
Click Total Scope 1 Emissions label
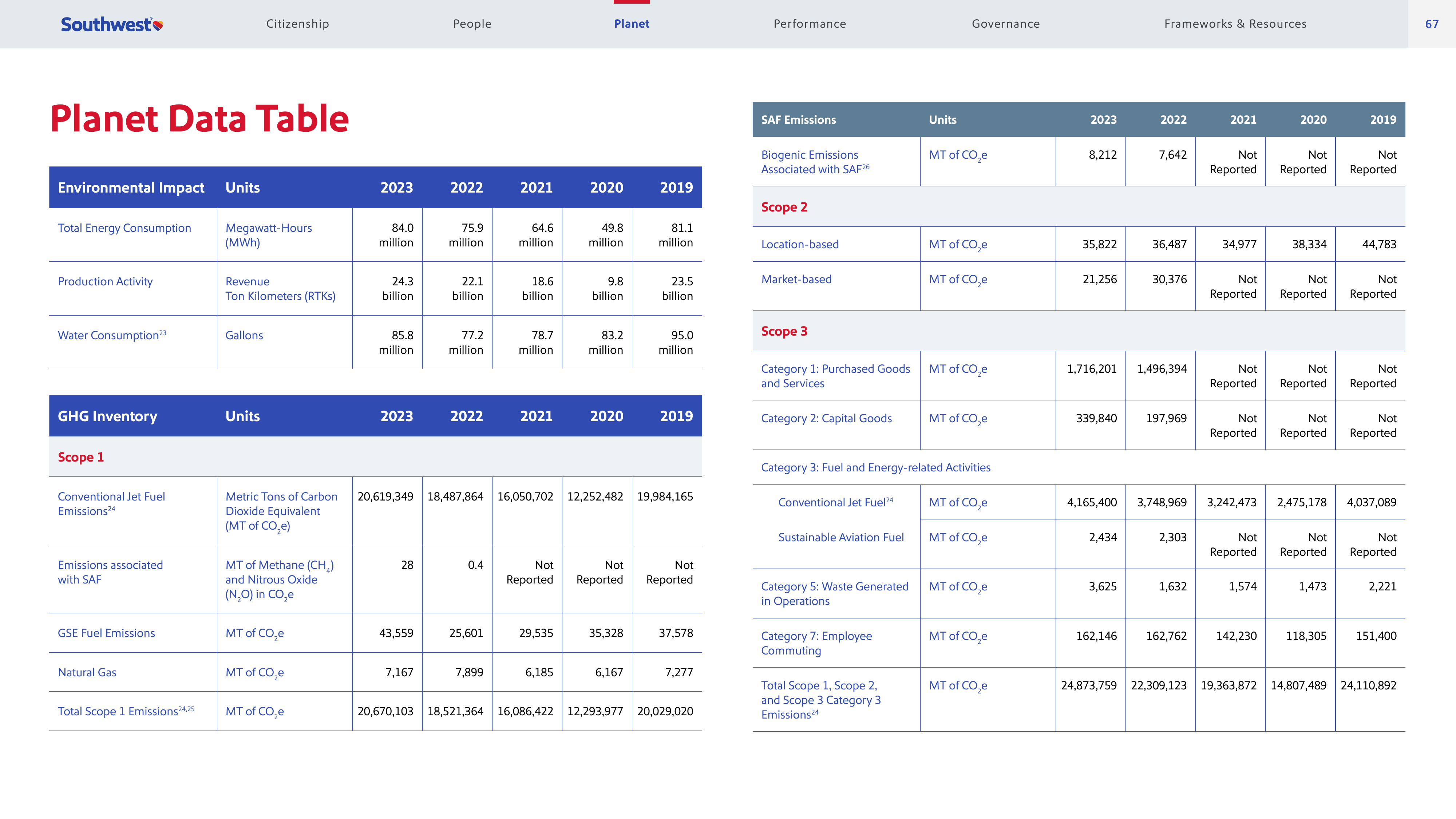click(x=126, y=711)
